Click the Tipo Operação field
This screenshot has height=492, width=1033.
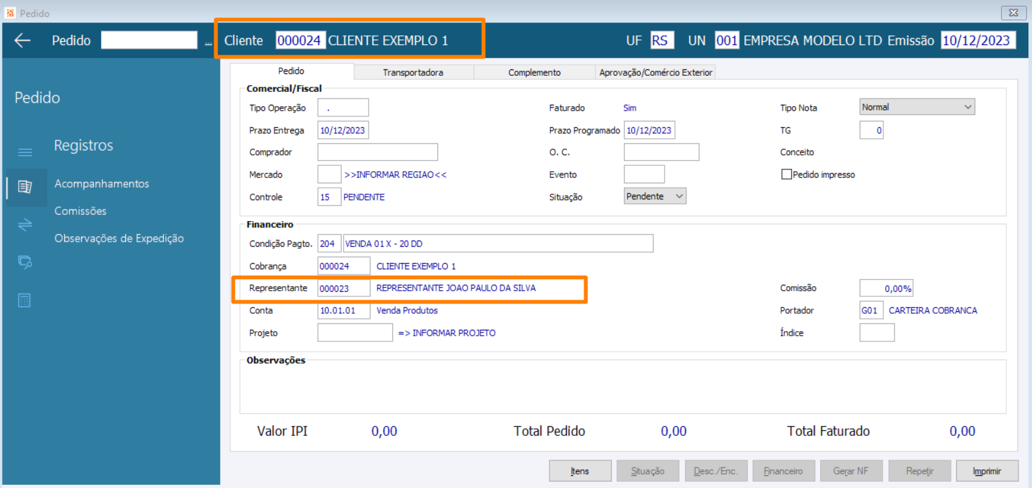tap(343, 107)
